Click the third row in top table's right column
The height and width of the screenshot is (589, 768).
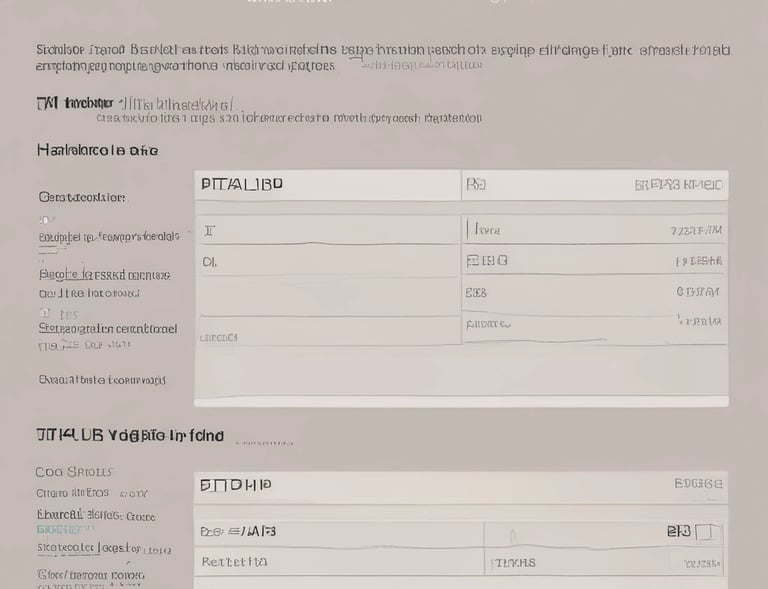tap(594, 292)
